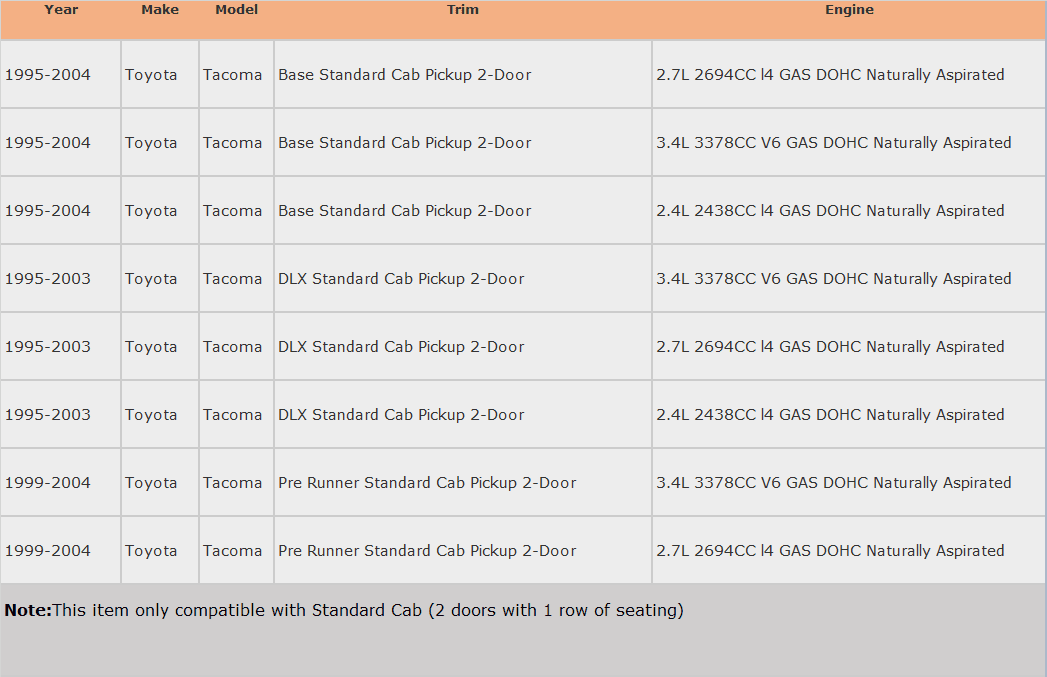This screenshot has width=1047, height=677.
Task: Click the Trim column header
Action: click(x=463, y=10)
